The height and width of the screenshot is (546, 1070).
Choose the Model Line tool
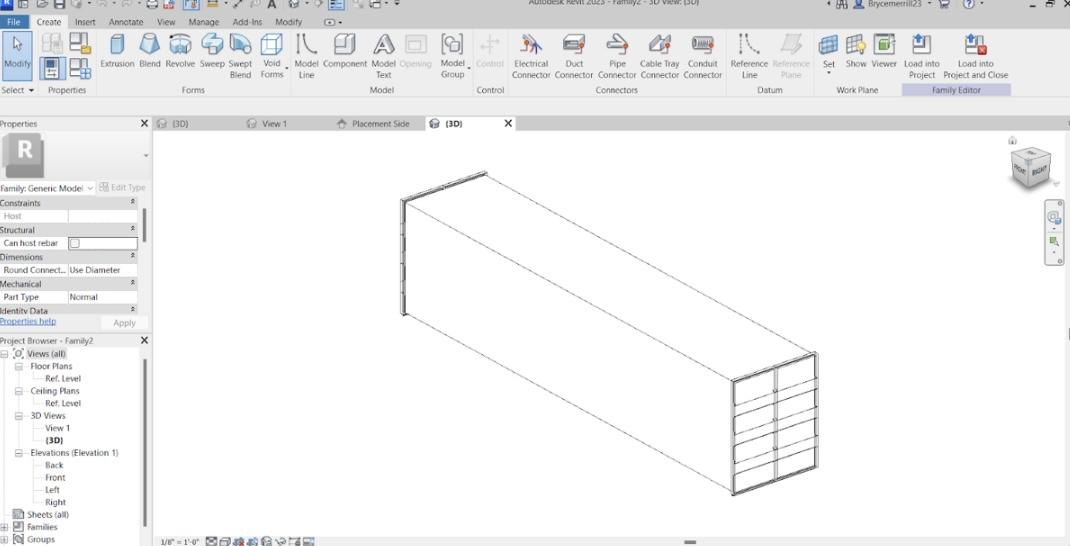click(x=306, y=56)
